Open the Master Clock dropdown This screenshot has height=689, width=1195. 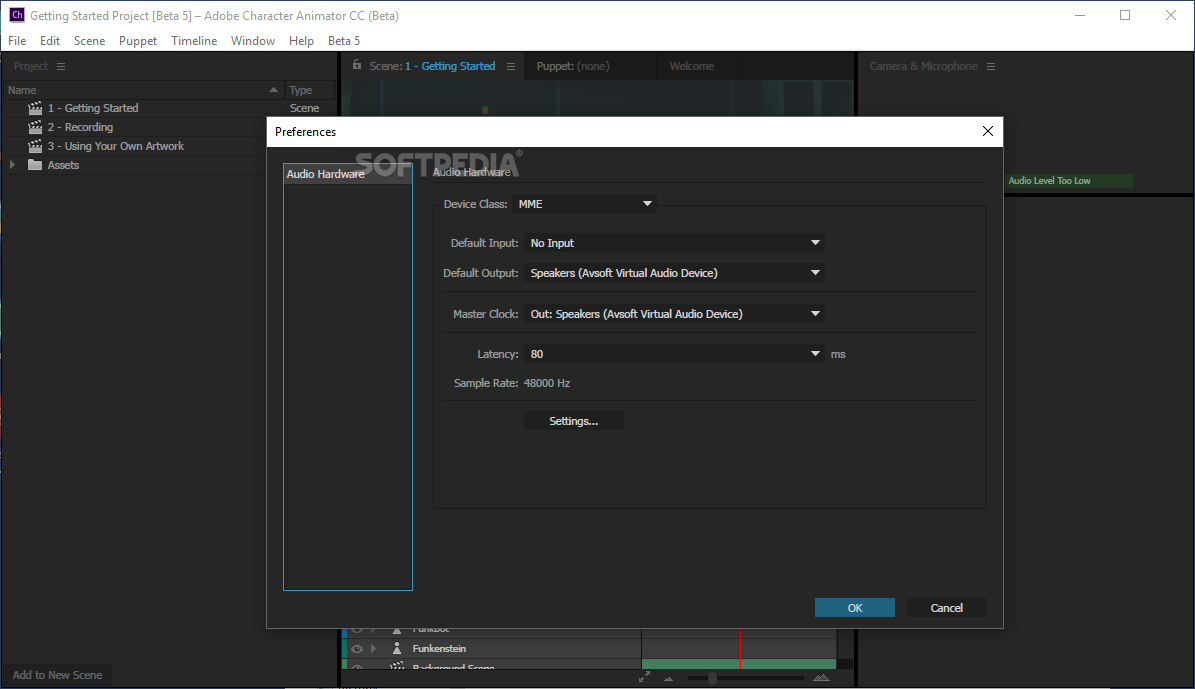tap(674, 313)
